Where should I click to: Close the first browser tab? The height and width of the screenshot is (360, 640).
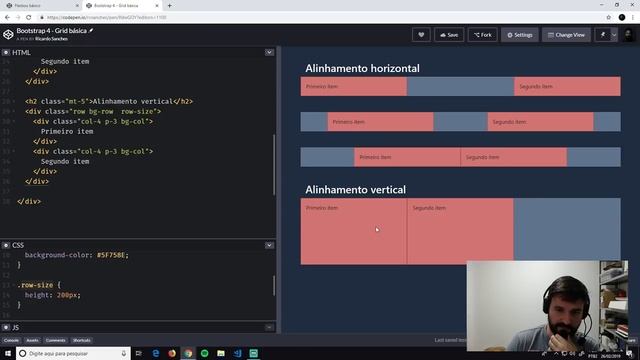[77, 6]
